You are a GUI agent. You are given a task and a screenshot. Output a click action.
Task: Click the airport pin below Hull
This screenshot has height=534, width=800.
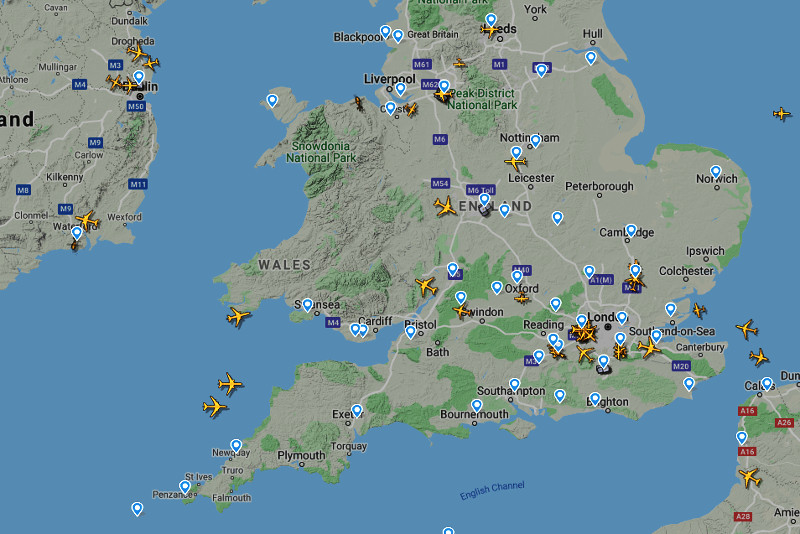pos(591,58)
